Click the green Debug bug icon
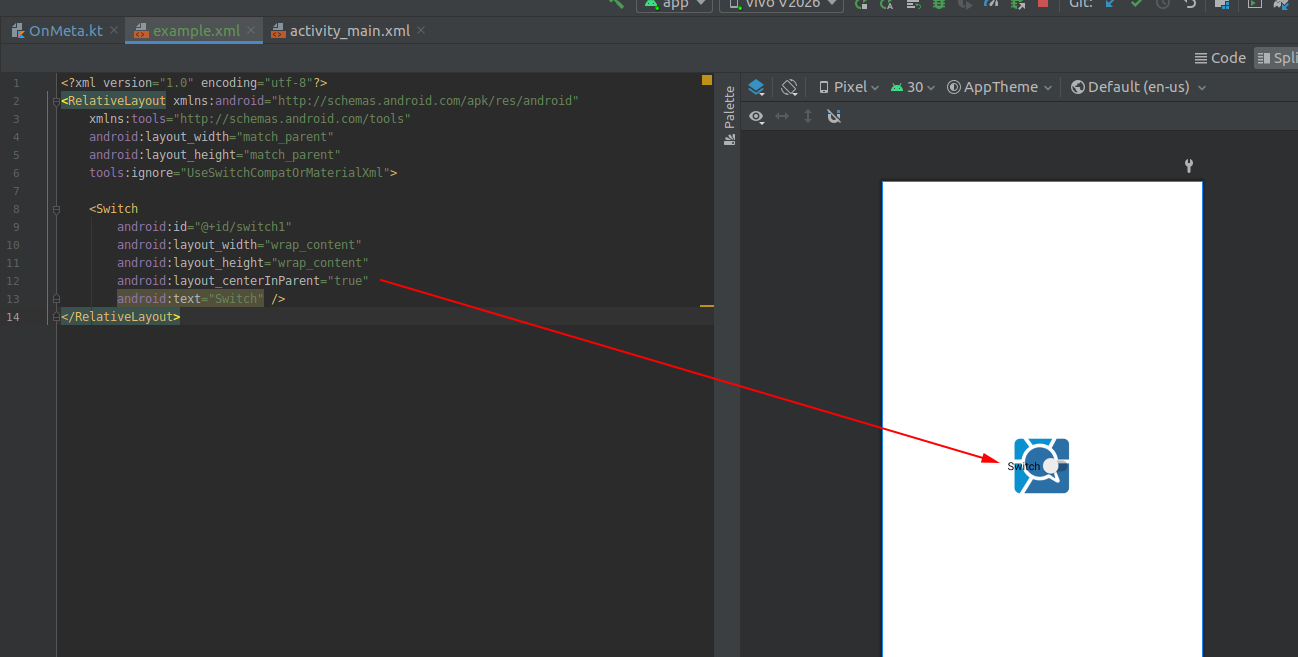 pos(938,4)
